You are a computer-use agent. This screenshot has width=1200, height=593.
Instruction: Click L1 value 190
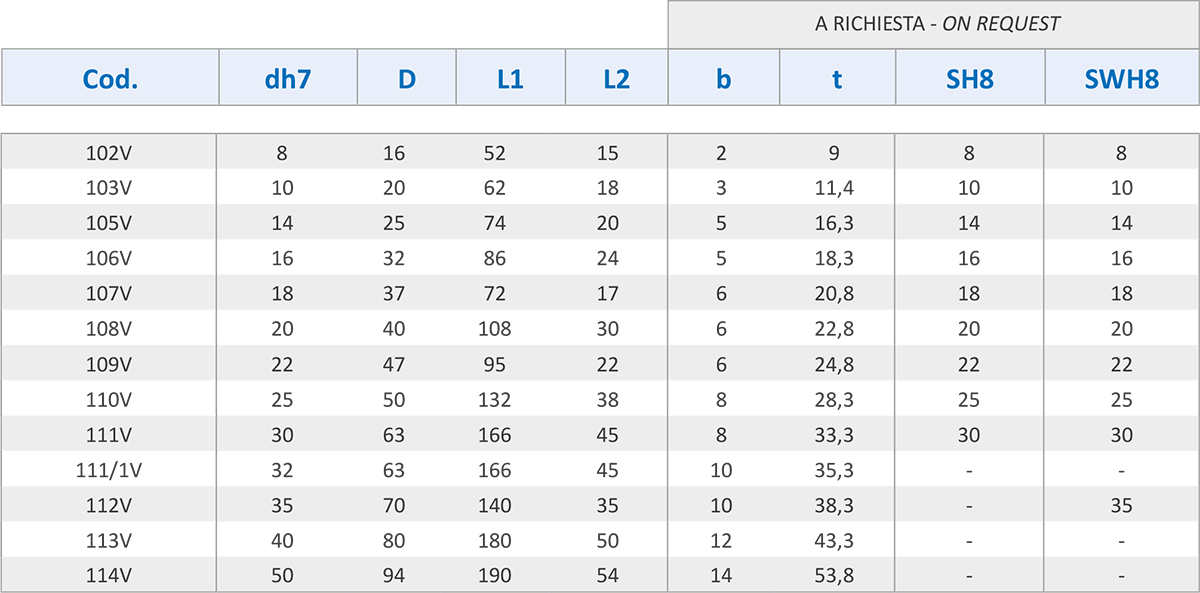[x=495, y=576]
